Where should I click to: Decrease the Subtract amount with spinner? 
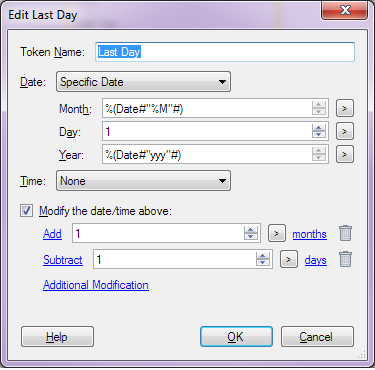coord(263,263)
